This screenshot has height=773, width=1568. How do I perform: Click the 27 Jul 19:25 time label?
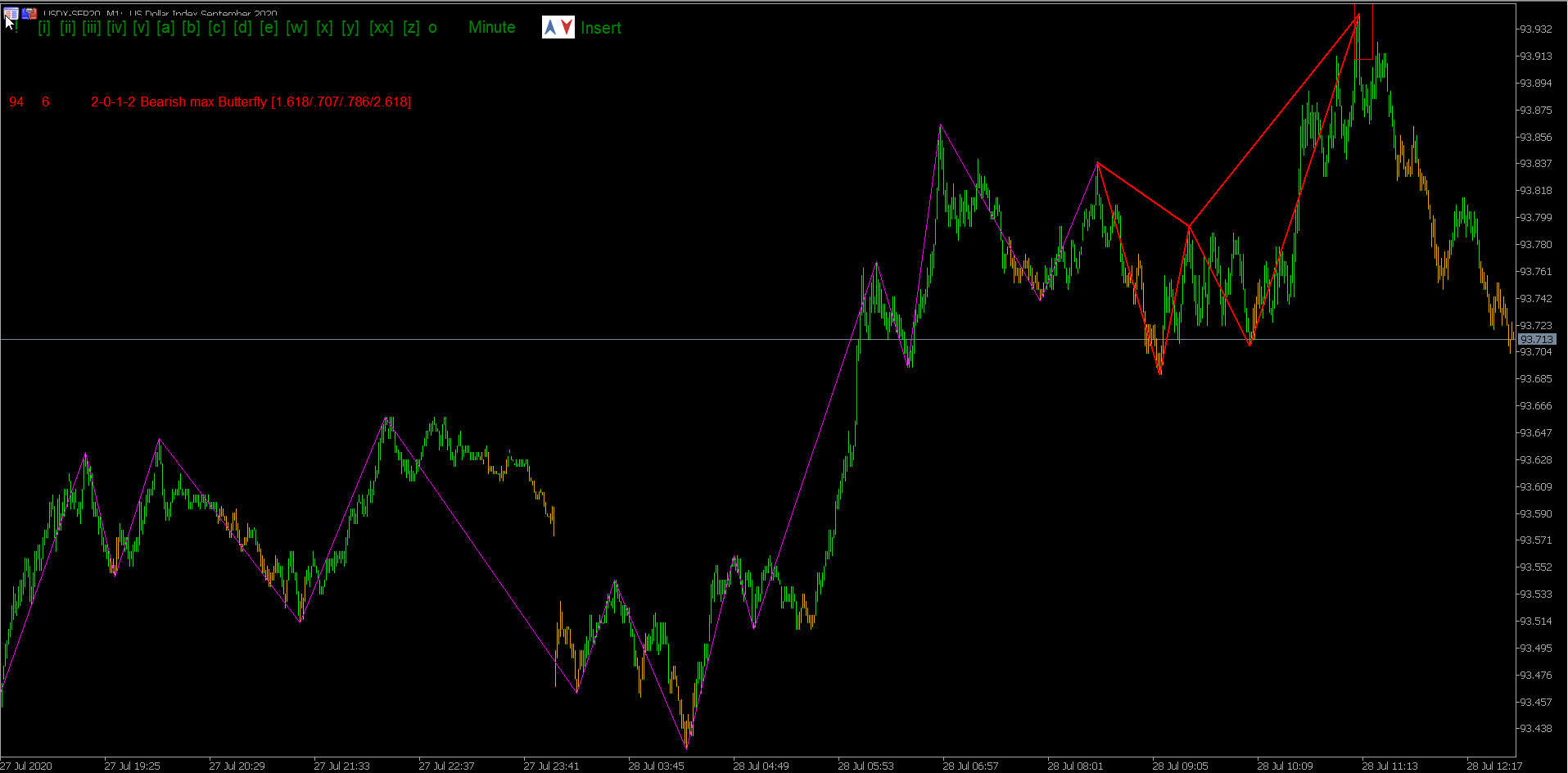(132, 766)
